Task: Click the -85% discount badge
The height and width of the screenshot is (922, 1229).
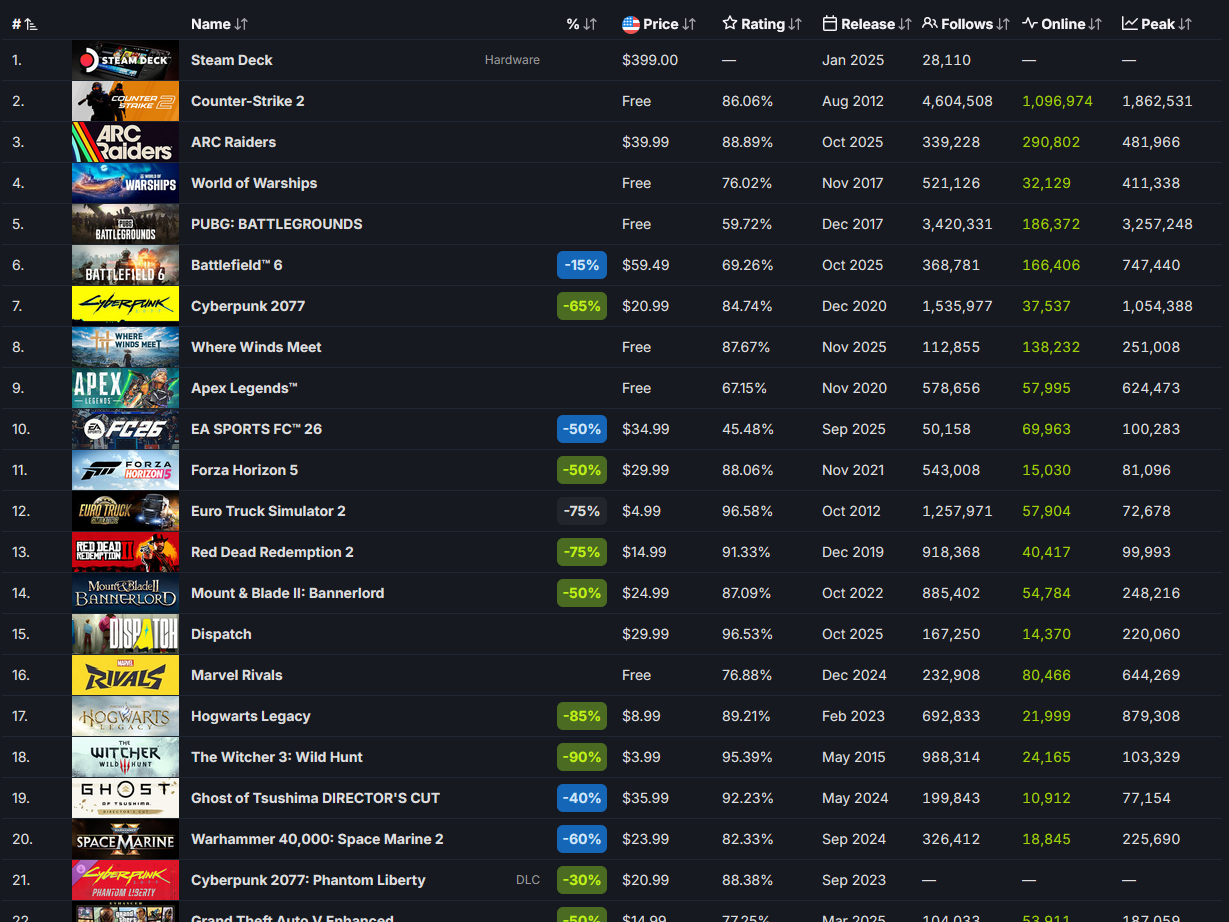Action: [x=582, y=716]
